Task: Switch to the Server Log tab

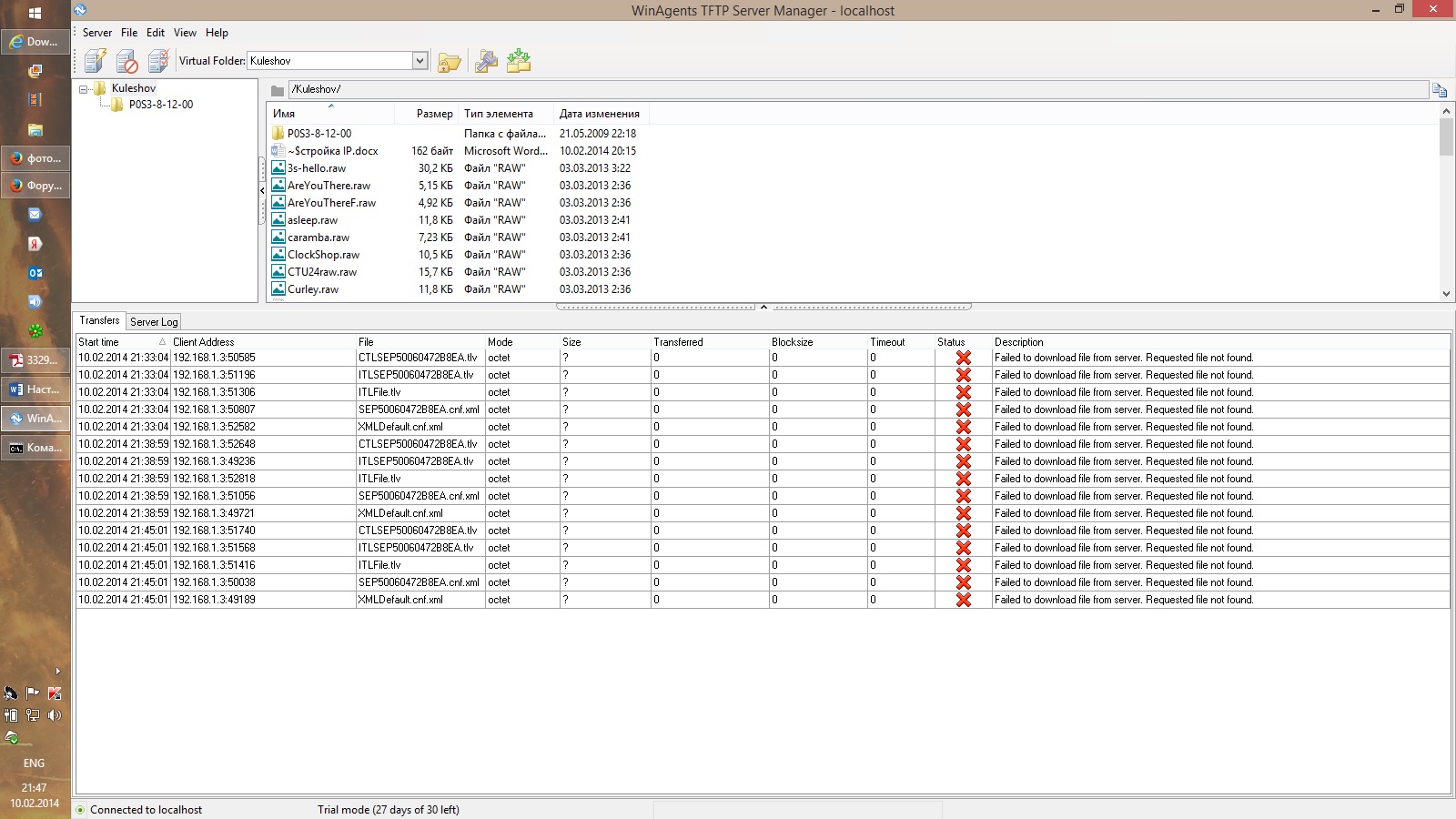Action: click(154, 322)
